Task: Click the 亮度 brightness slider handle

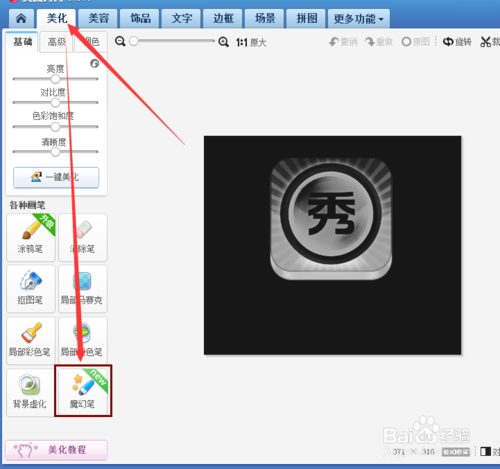Action: point(55,79)
